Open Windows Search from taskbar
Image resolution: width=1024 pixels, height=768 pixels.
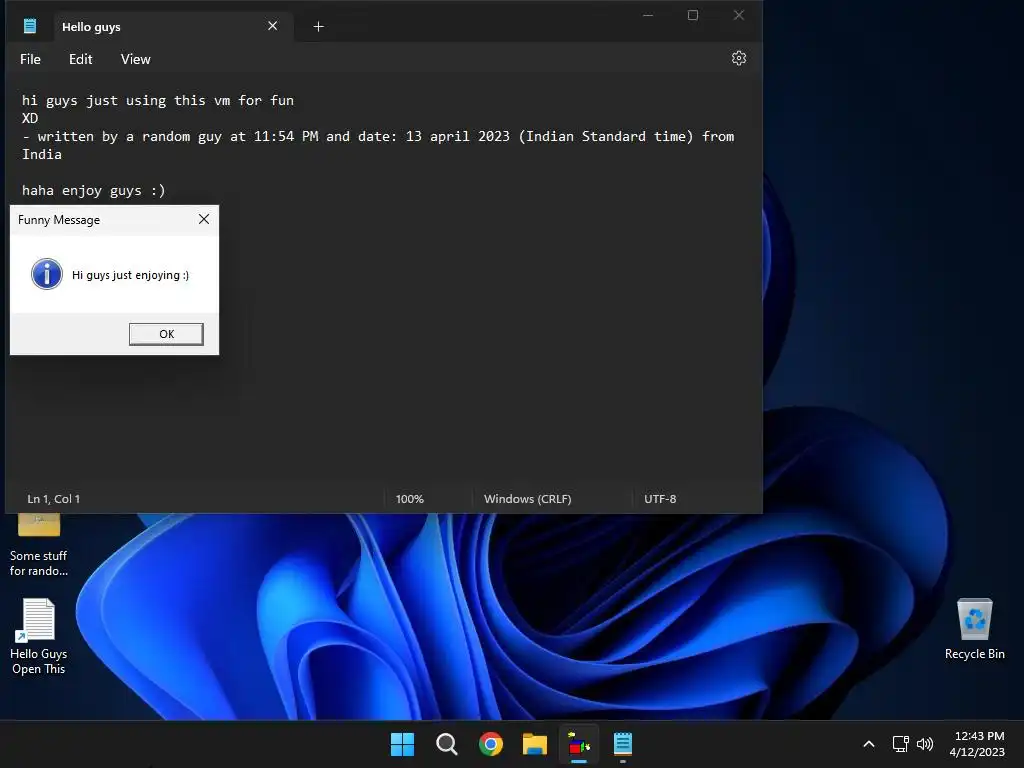pyautogui.click(x=447, y=744)
